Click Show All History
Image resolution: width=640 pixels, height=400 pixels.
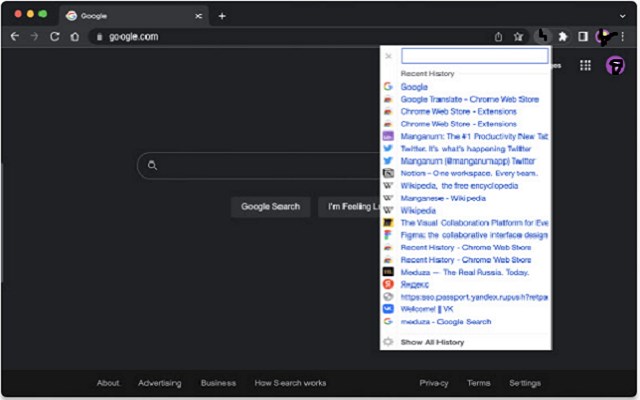point(432,342)
